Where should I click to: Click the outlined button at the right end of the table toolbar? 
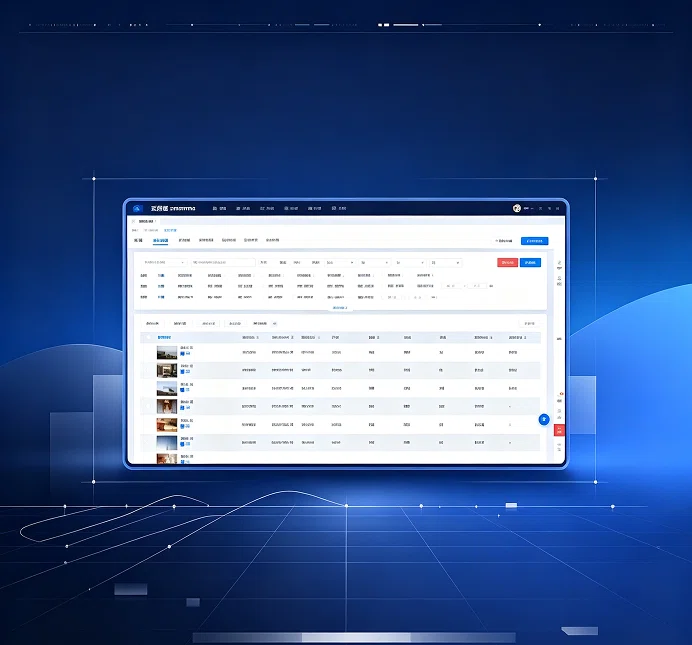pos(529,323)
